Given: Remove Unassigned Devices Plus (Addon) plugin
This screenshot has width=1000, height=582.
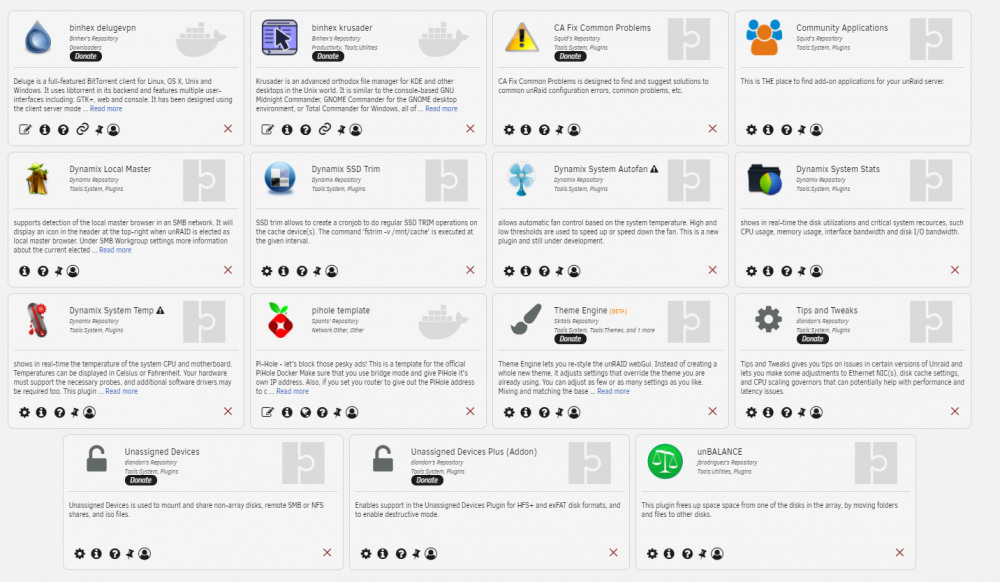Looking at the screenshot, I should click(614, 553).
